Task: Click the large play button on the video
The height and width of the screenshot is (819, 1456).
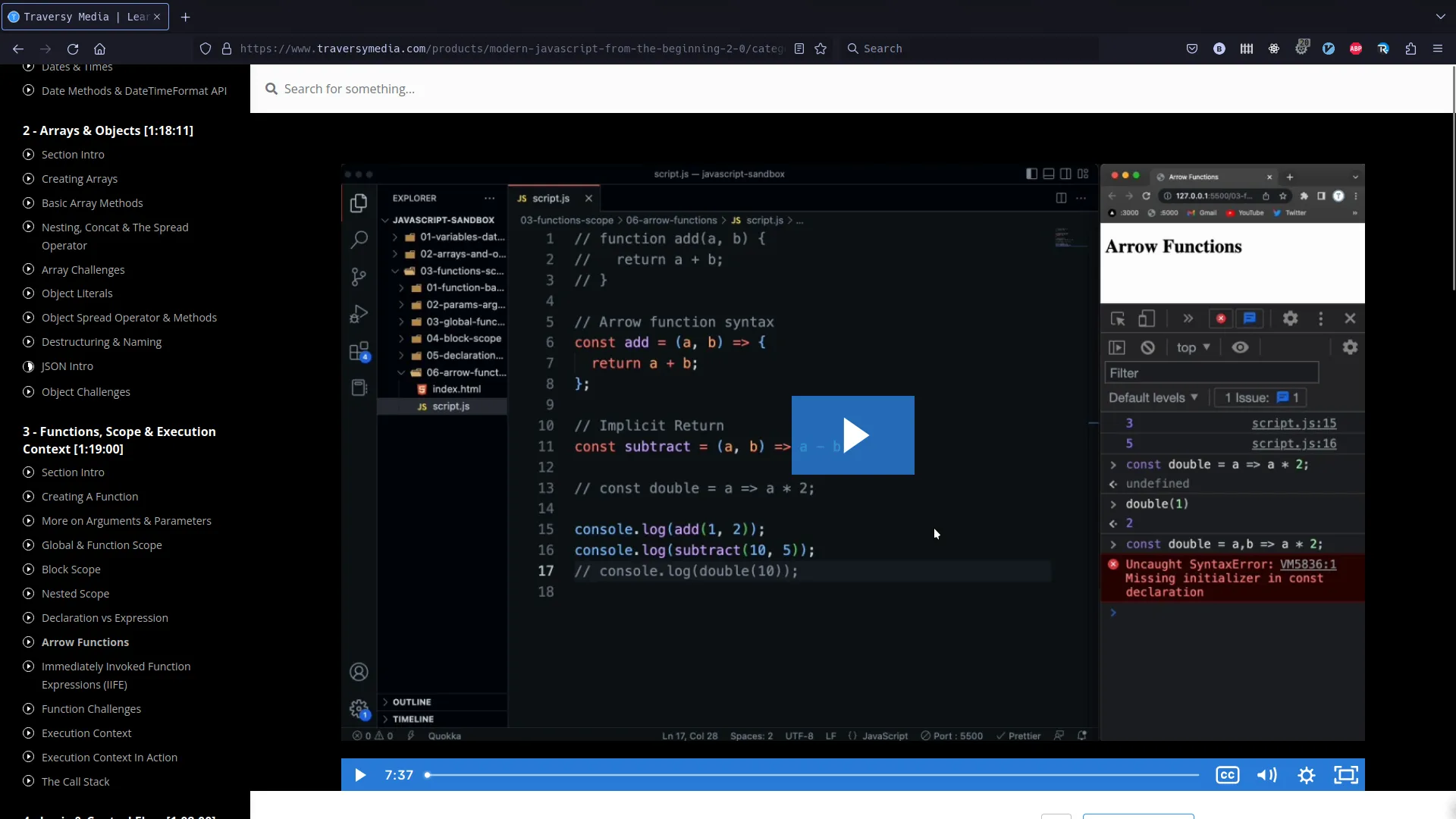Action: pos(852,435)
